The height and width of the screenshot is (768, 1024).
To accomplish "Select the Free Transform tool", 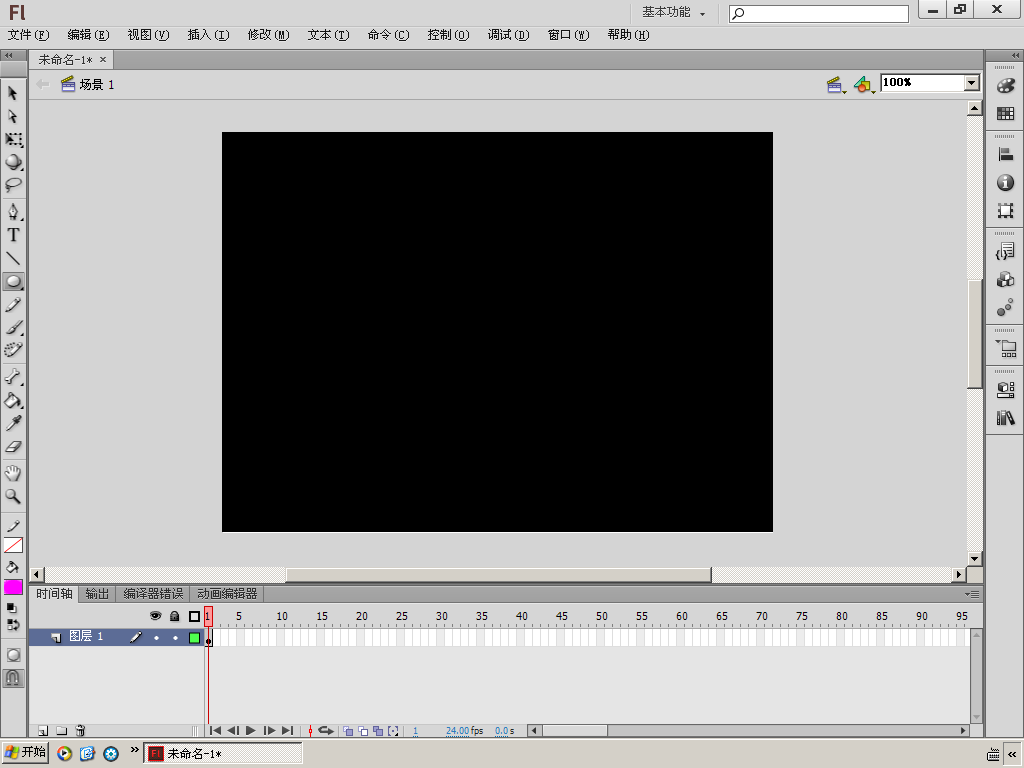I will (13, 139).
